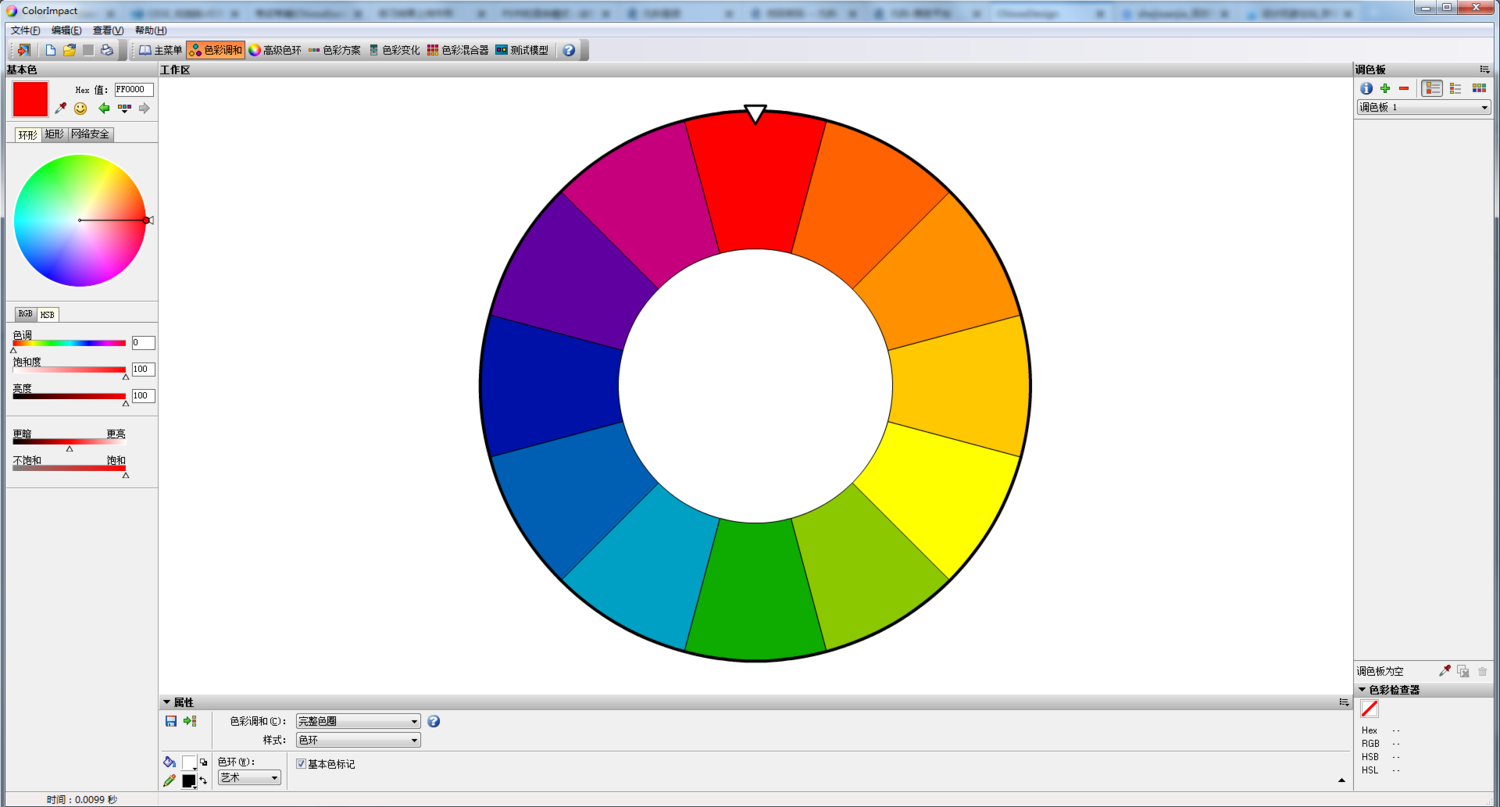This screenshot has width=1500, height=807.
Task: Click the smiley face icon under Hex
Action: [x=81, y=108]
